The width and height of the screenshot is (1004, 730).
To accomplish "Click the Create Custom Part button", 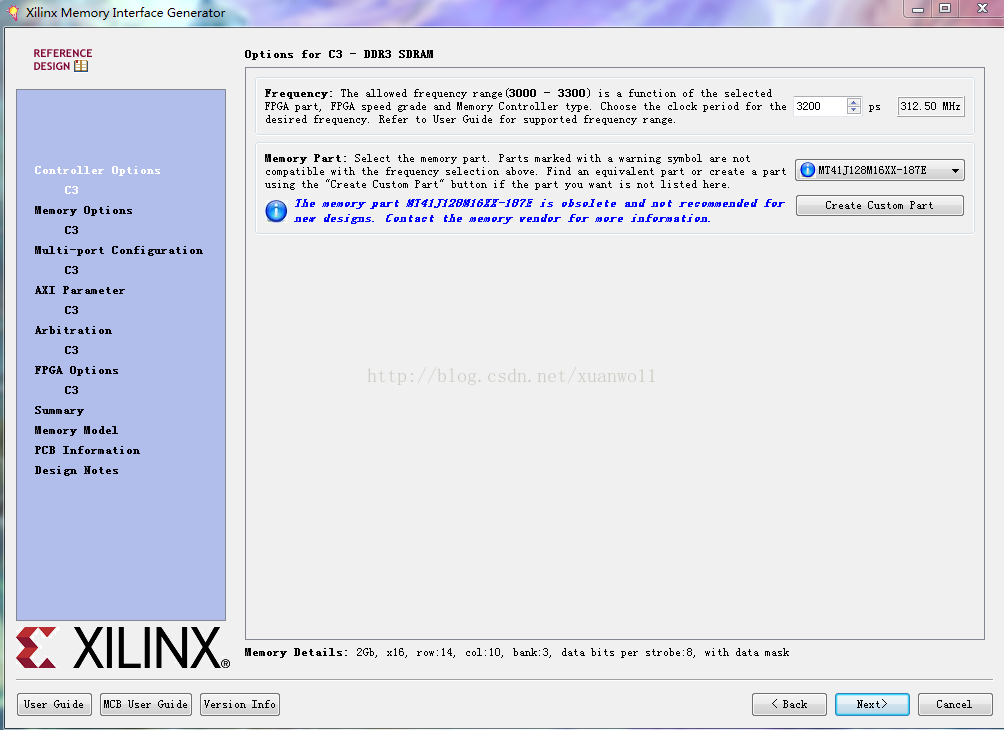I will click(879, 206).
